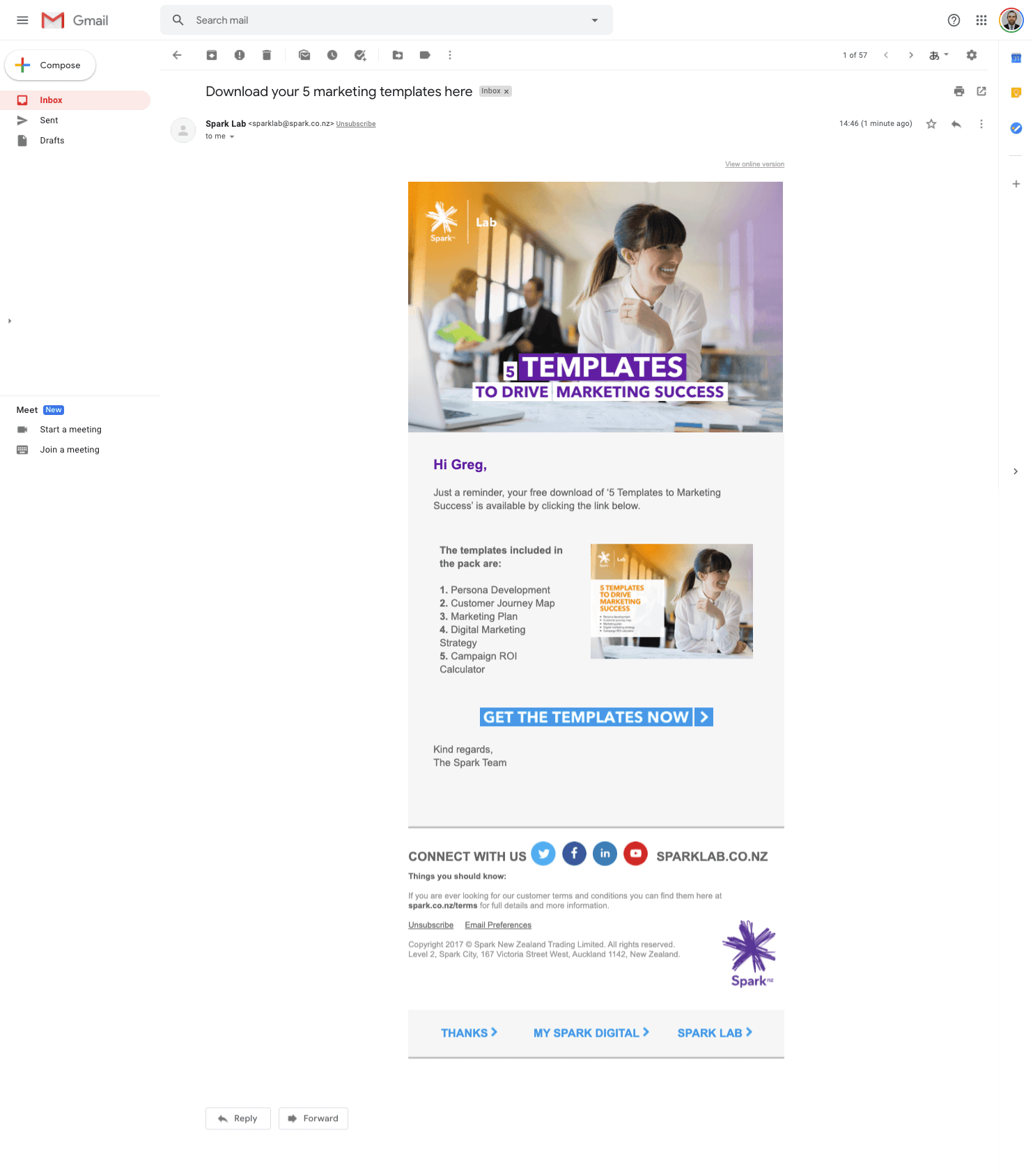Image resolution: width=1033 pixels, height=1176 pixels.
Task: Open the Move to folder icon
Action: [398, 55]
